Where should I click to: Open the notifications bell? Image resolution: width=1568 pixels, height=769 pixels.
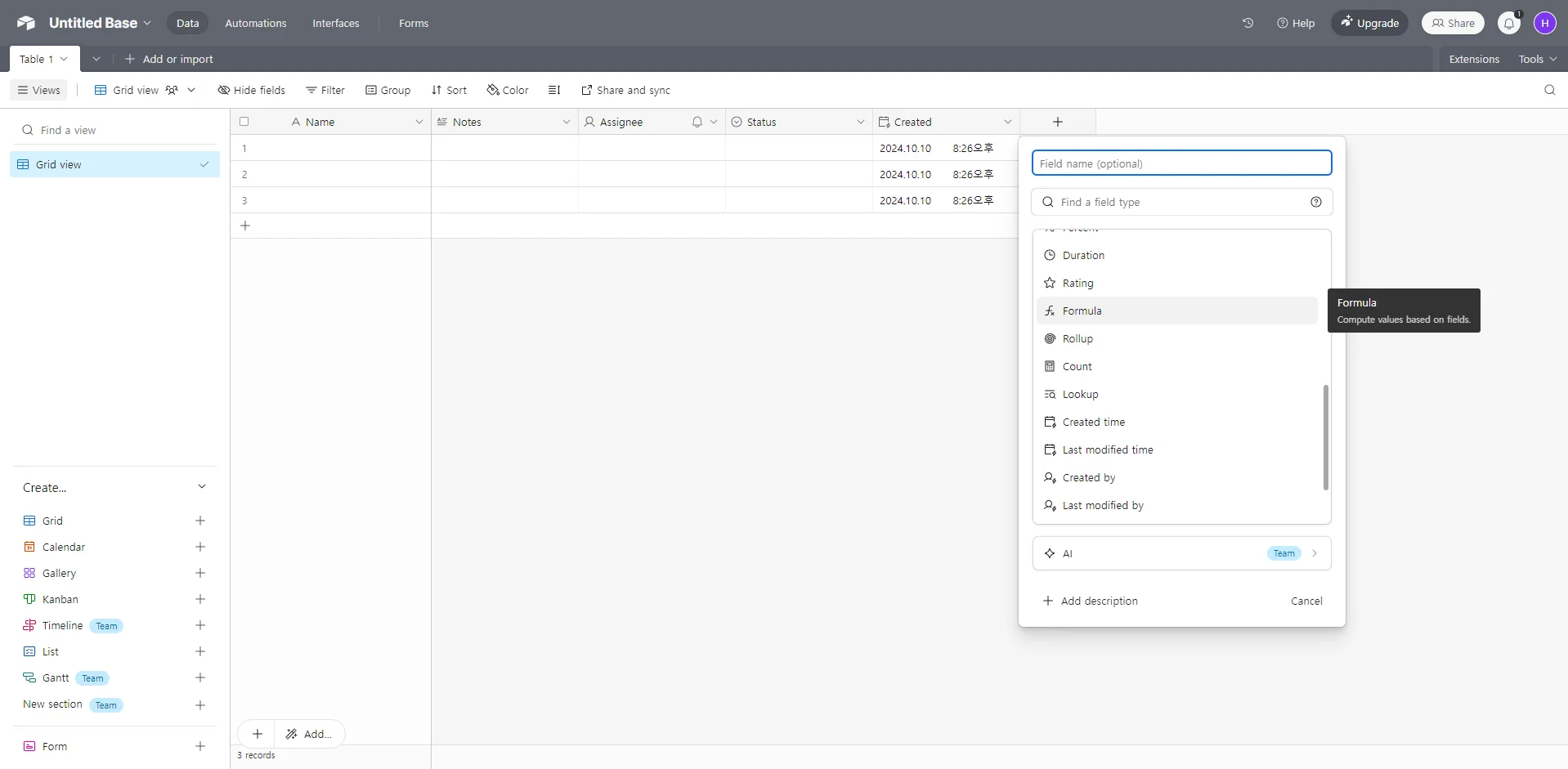tap(1508, 23)
